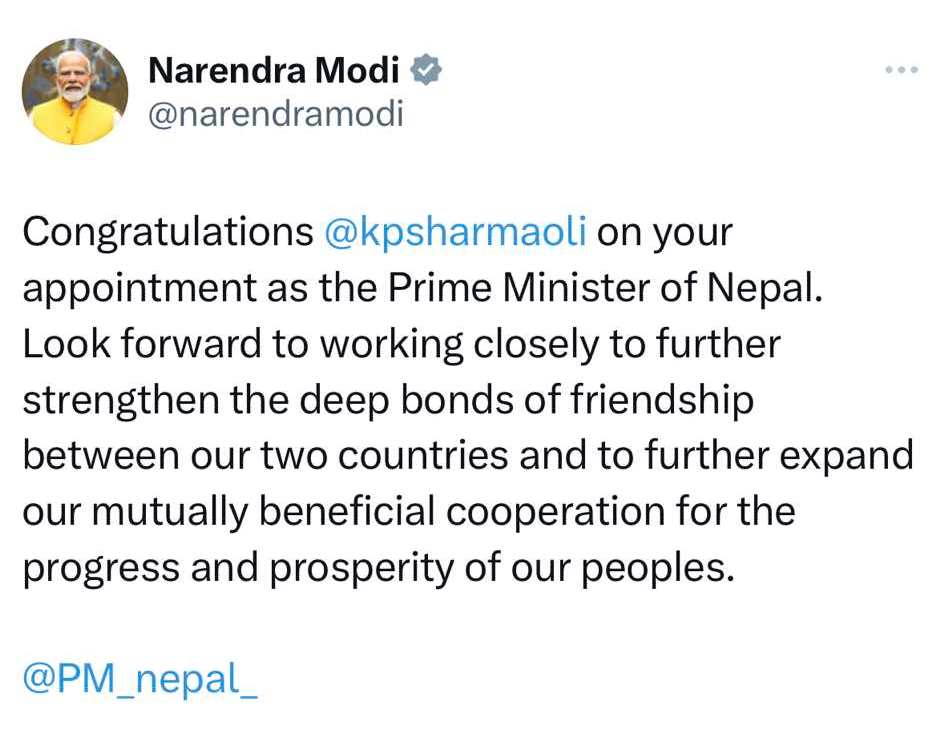Open Narendra Modi's profile picture
941x730 pixels.
[74, 92]
